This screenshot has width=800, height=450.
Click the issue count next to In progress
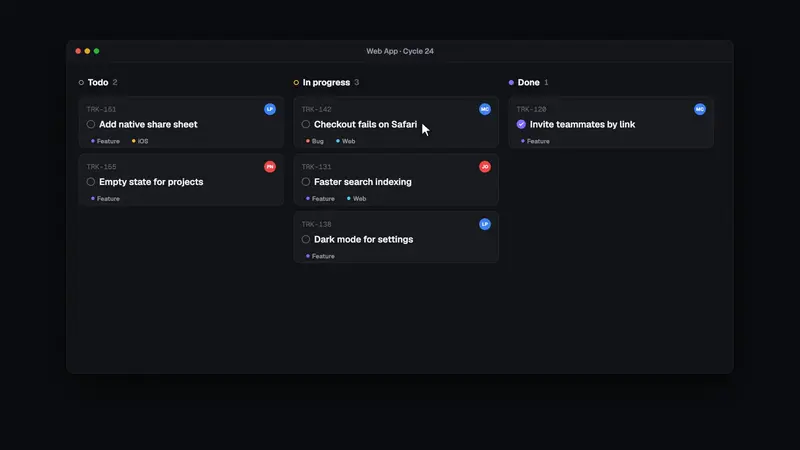(x=357, y=83)
